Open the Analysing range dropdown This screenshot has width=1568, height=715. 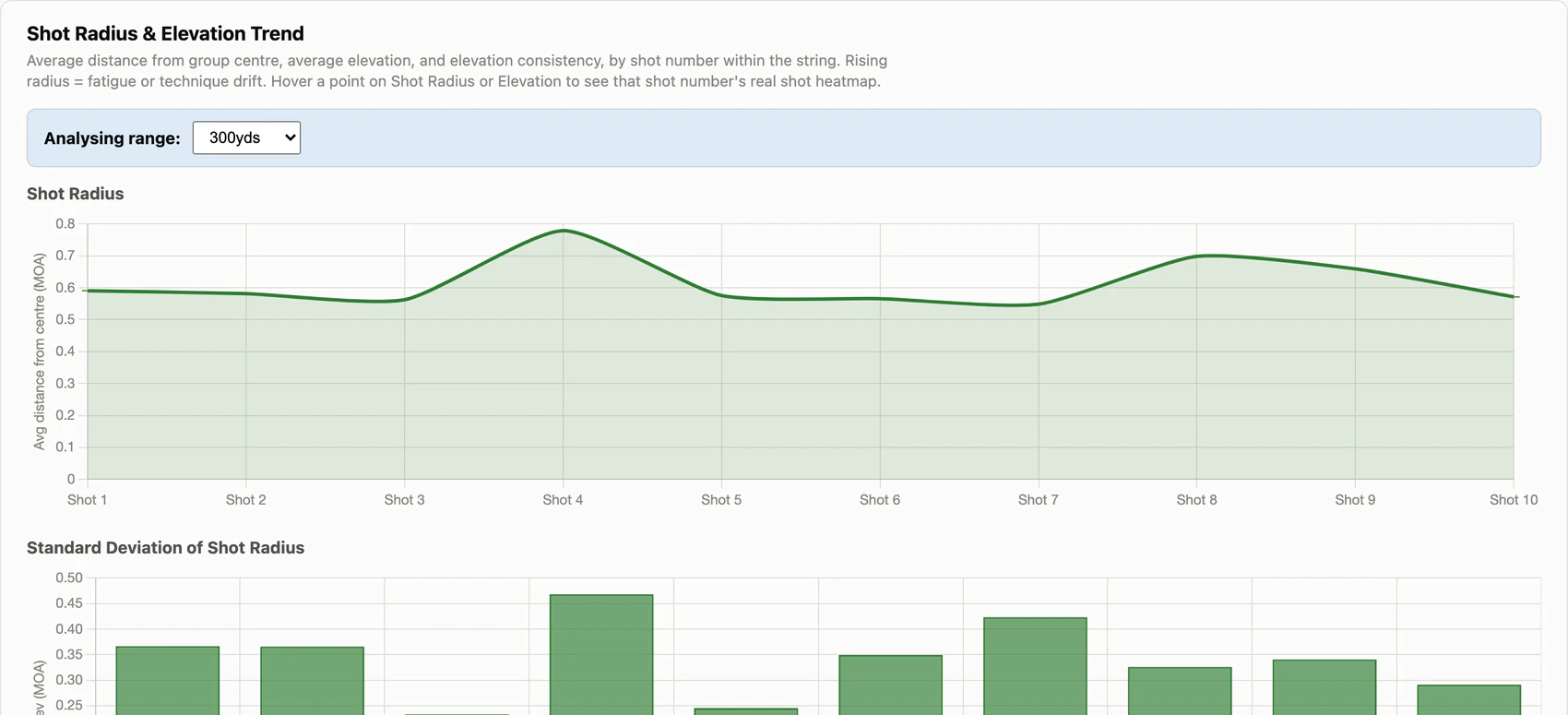point(246,137)
